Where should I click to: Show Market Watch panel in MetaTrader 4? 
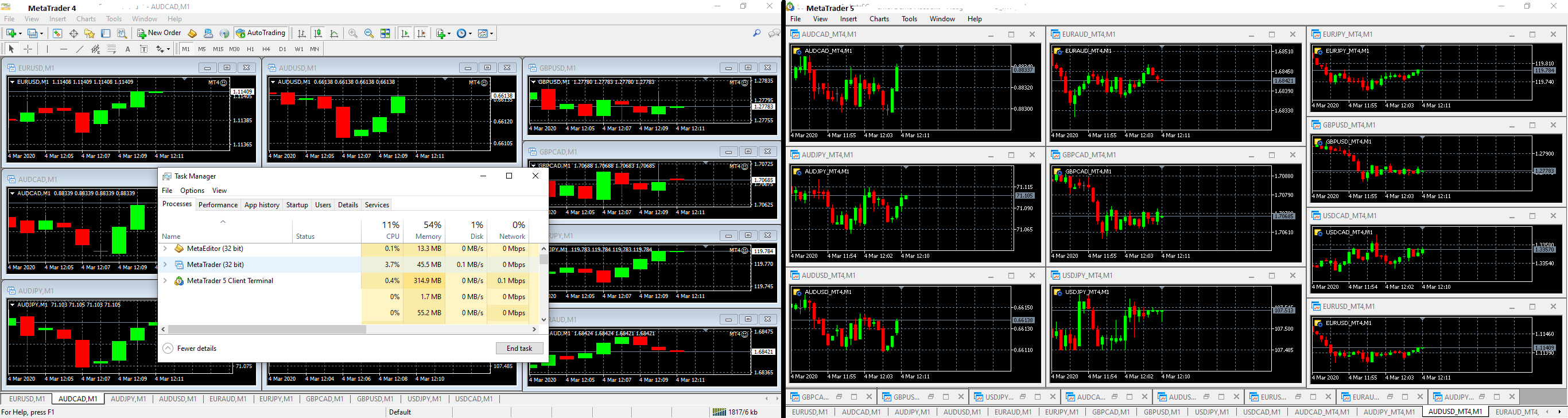click(x=57, y=33)
